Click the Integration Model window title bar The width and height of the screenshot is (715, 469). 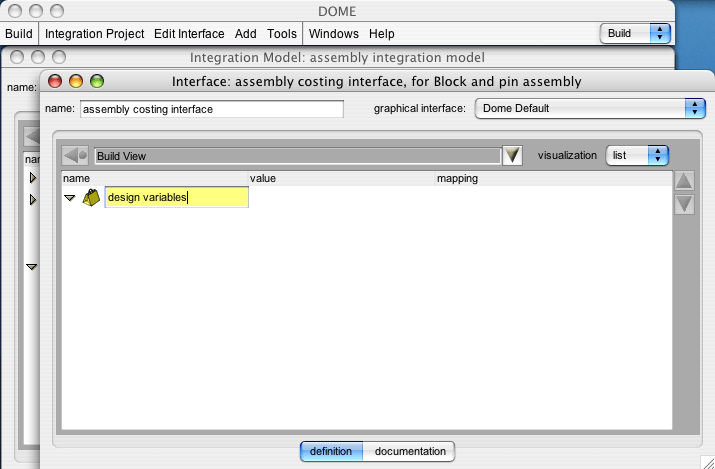point(337,57)
